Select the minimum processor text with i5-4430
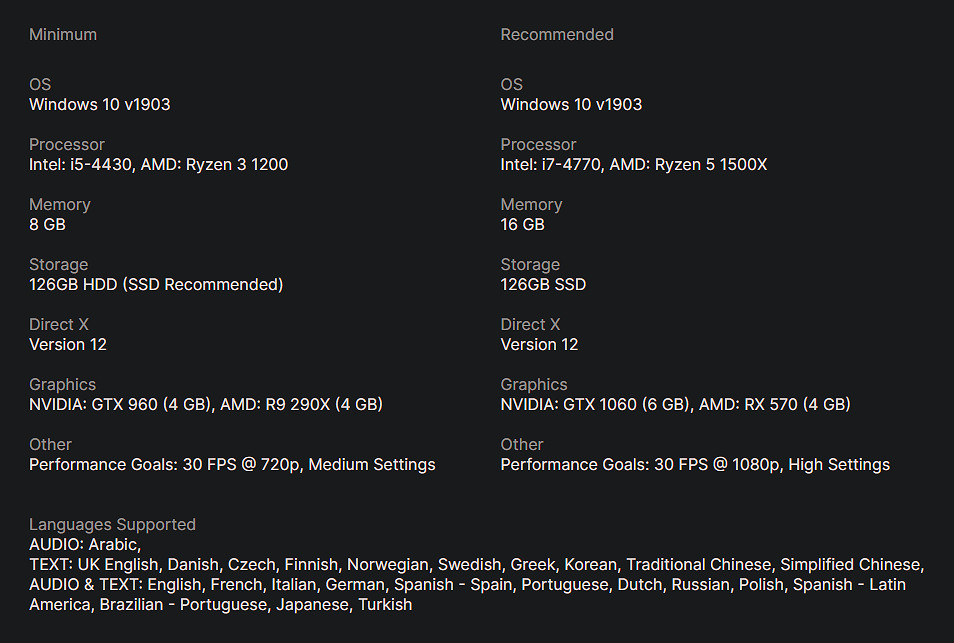 tap(158, 164)
